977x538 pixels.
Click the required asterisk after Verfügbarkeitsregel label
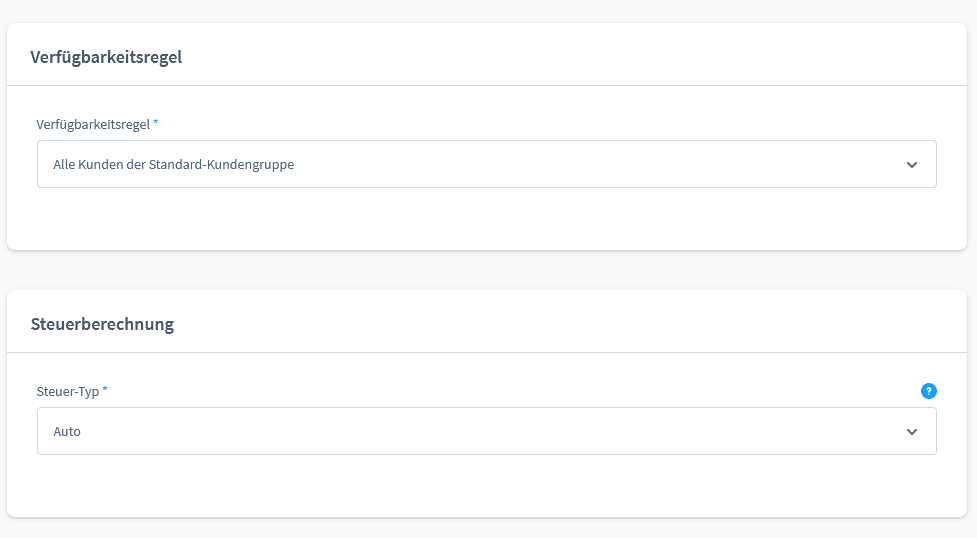pyautogui.click(x=156, y=123)
